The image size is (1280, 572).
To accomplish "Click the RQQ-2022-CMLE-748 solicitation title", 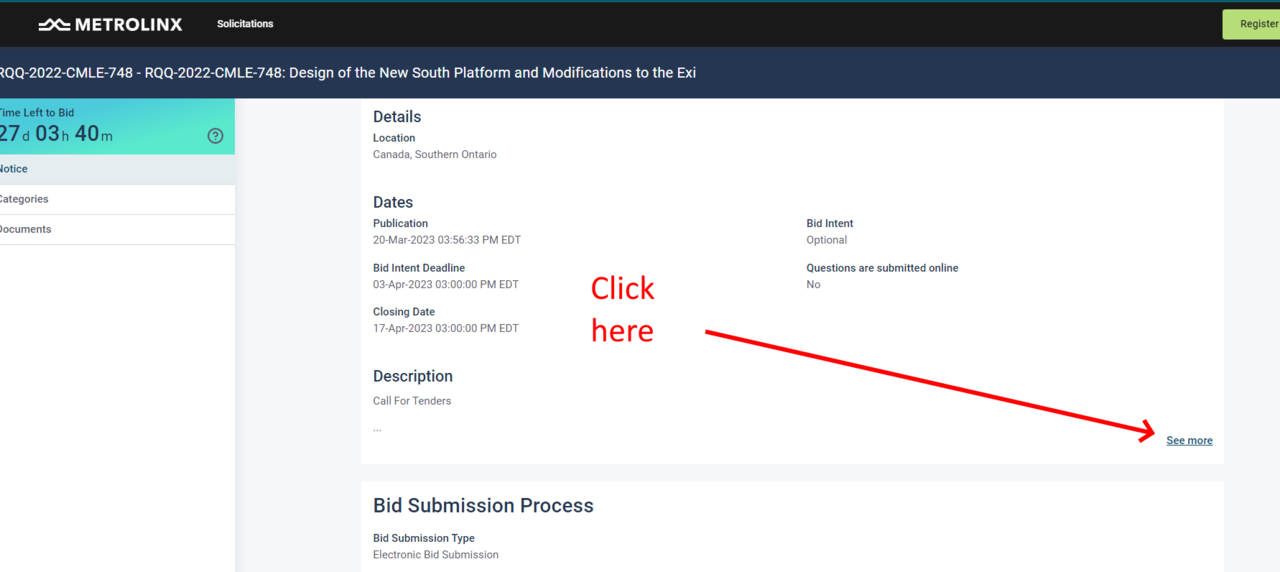I will point(348,73).
